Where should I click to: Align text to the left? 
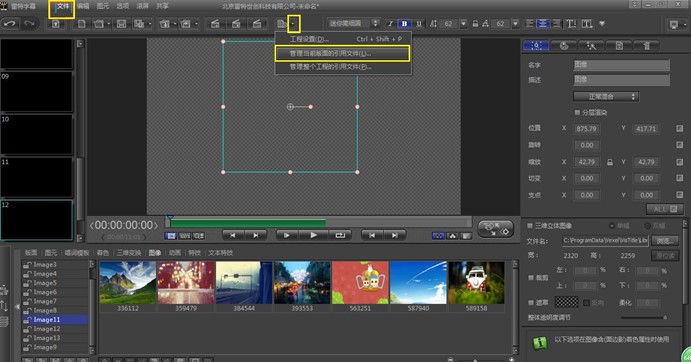coord(530,24)
